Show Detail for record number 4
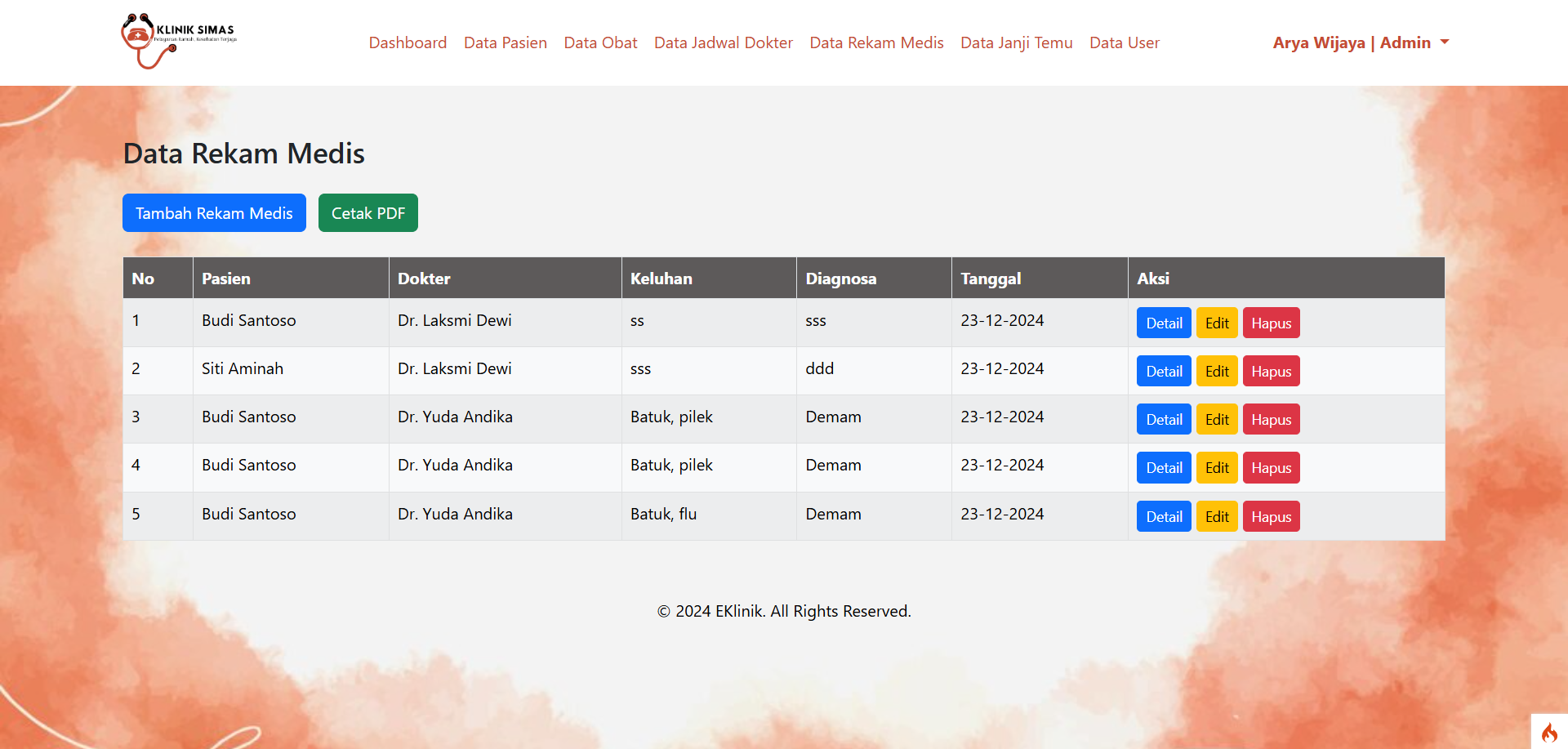Viewport: 1568px width, 749px height. pos(1164,467)
